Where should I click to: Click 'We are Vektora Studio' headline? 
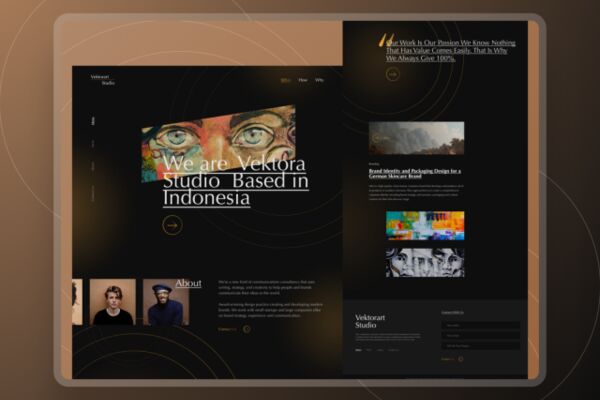pos(236,181)
